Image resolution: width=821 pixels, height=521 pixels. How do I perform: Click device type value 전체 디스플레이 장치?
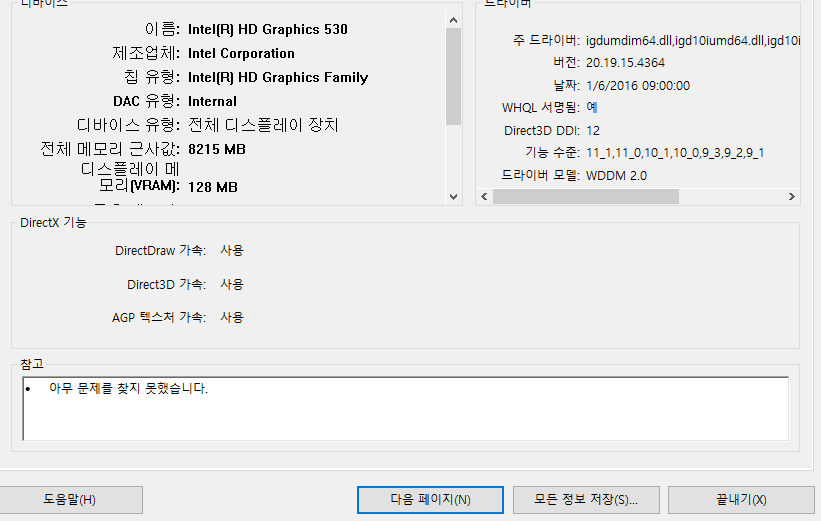(x=263, y=125)
